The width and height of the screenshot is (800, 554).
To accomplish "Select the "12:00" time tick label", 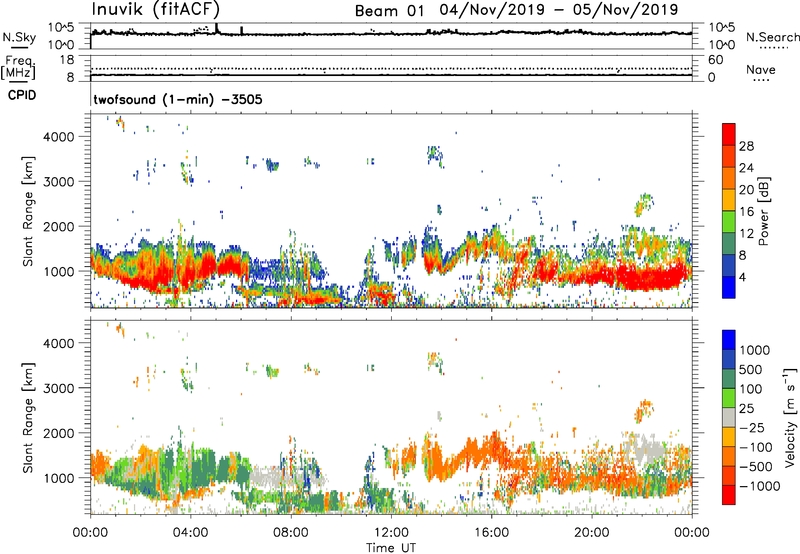I will (391, 533).
